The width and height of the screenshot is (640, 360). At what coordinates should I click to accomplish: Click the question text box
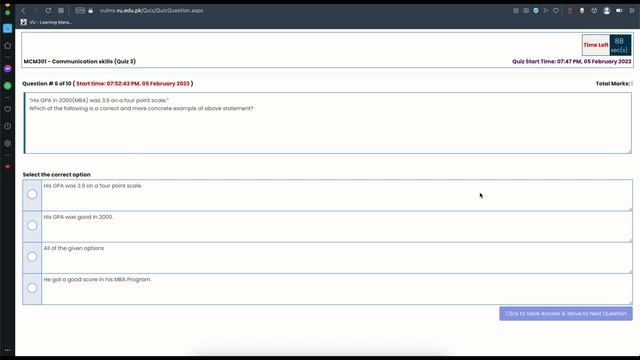pos(328,123)
